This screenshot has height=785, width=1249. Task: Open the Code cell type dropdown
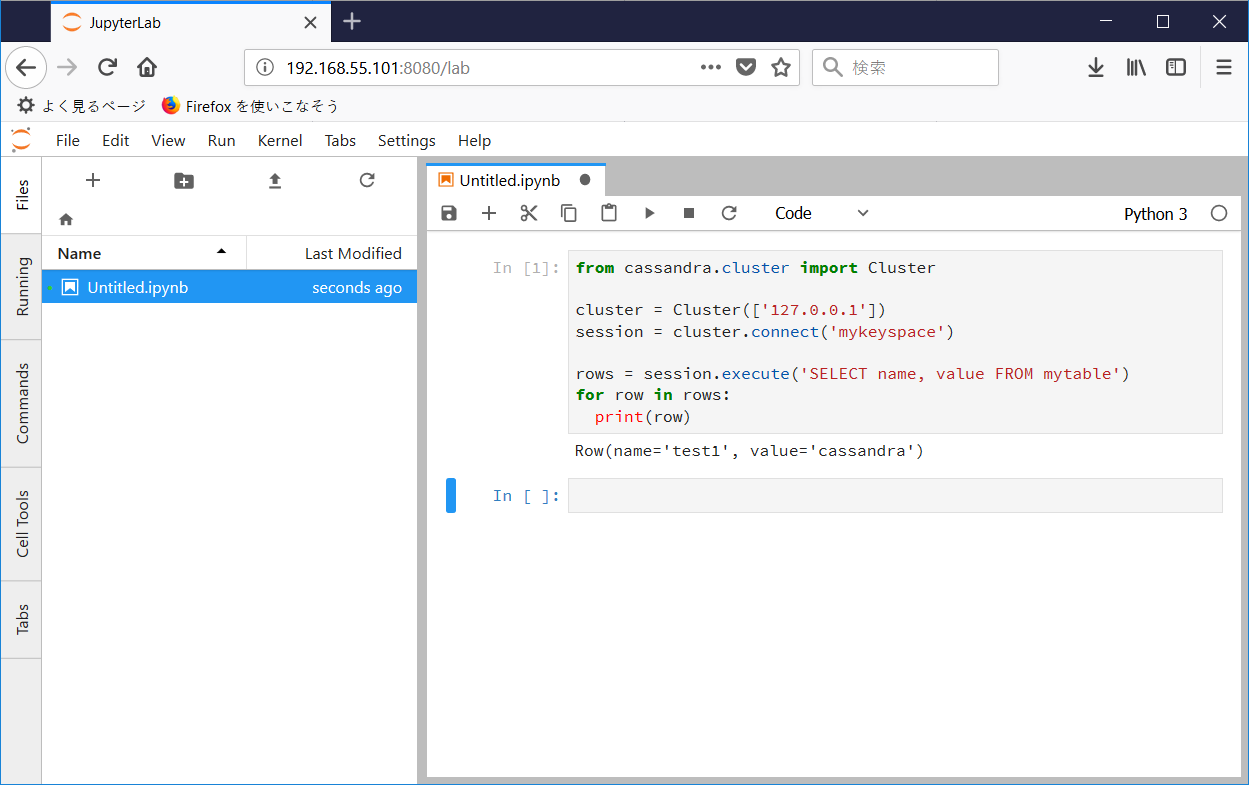click(x=820, y=213)
